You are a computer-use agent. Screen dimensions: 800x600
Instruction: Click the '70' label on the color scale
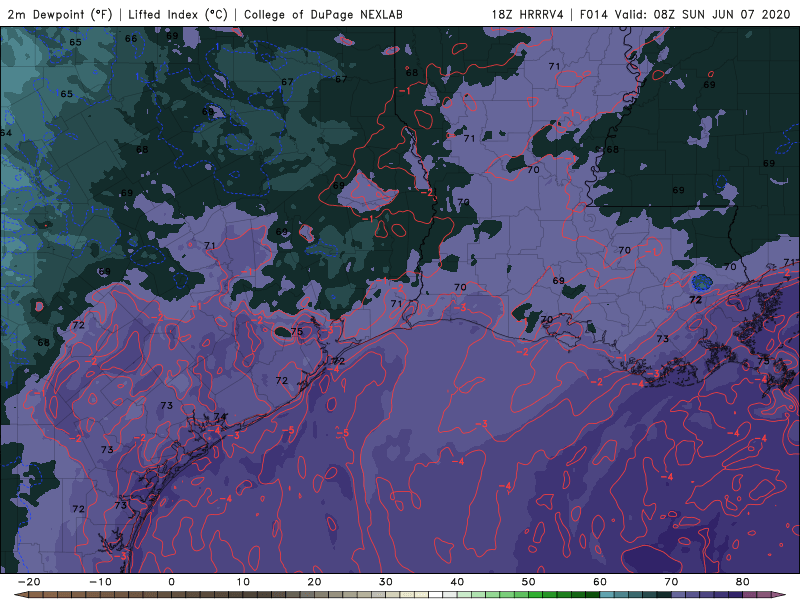coord(671,582)
